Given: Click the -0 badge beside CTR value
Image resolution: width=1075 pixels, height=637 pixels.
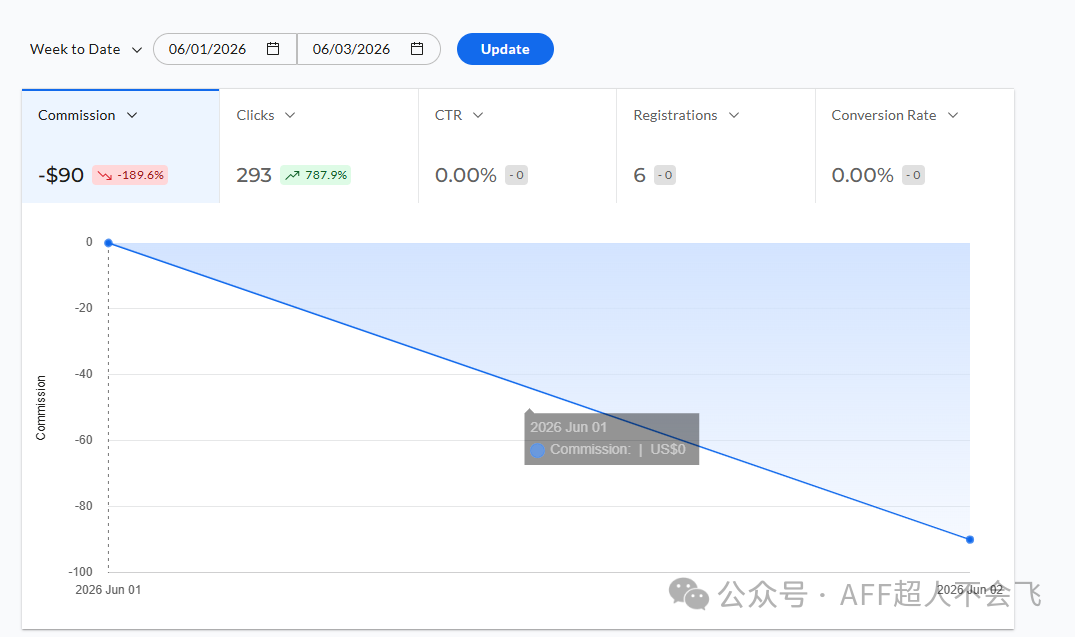Looking at the screenshot, I should pyautogui.click(x=516, y=175).
